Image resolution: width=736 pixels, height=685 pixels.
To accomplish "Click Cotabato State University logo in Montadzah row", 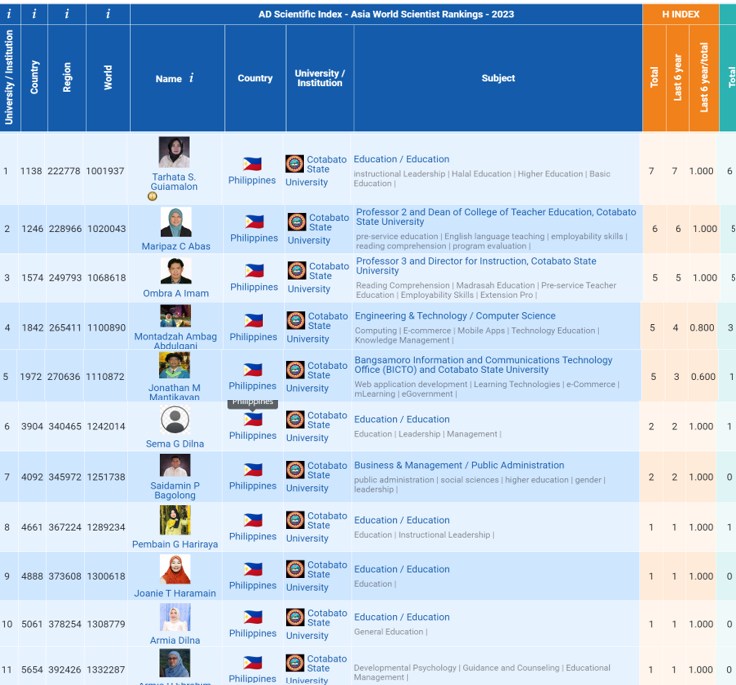I will click(296, 321).
